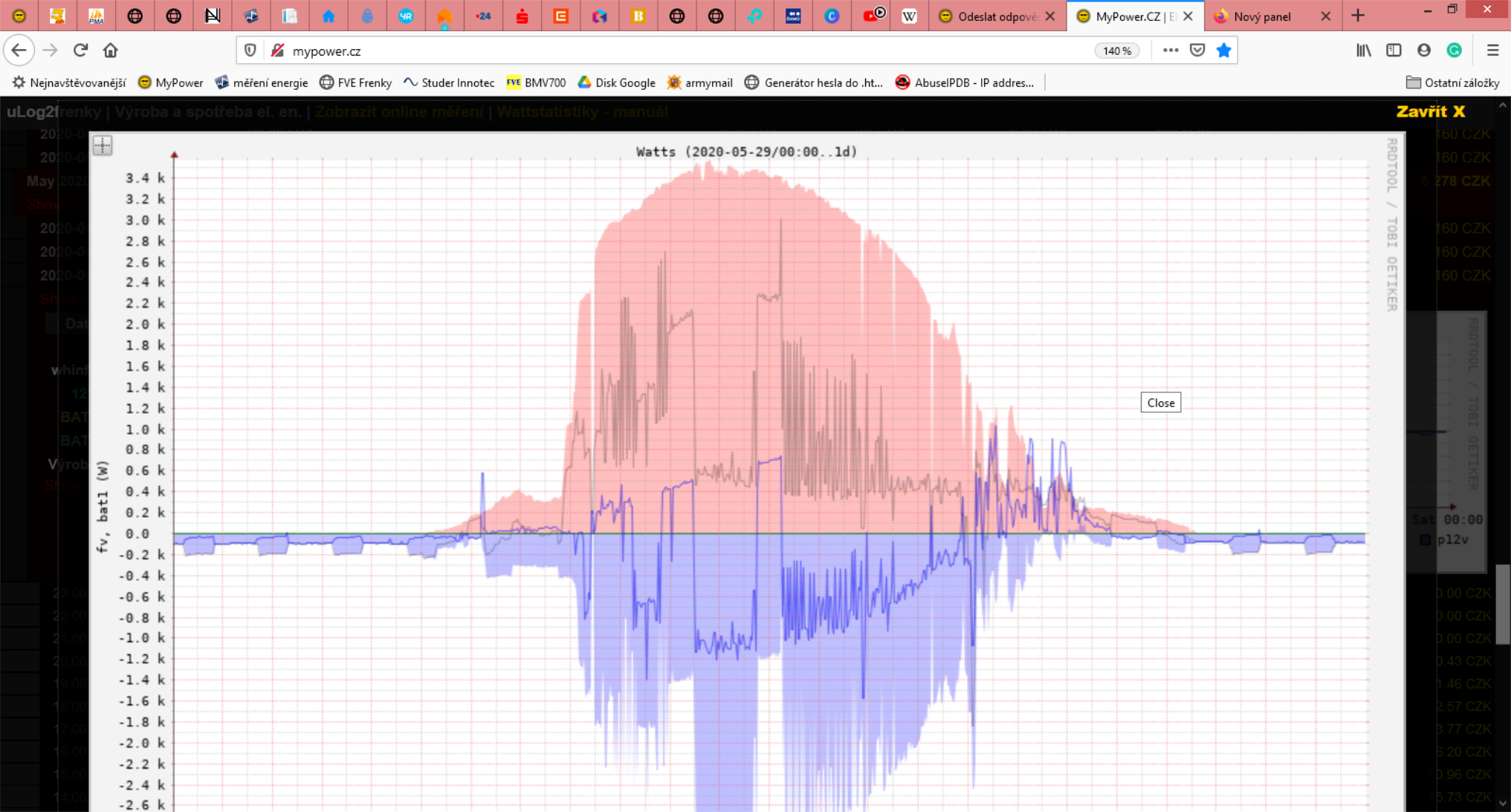The width and height of the screenshot is (1511, 812).
Task: Open the Nejnavštěvovanější bookmarks folder
Action: 69,82
